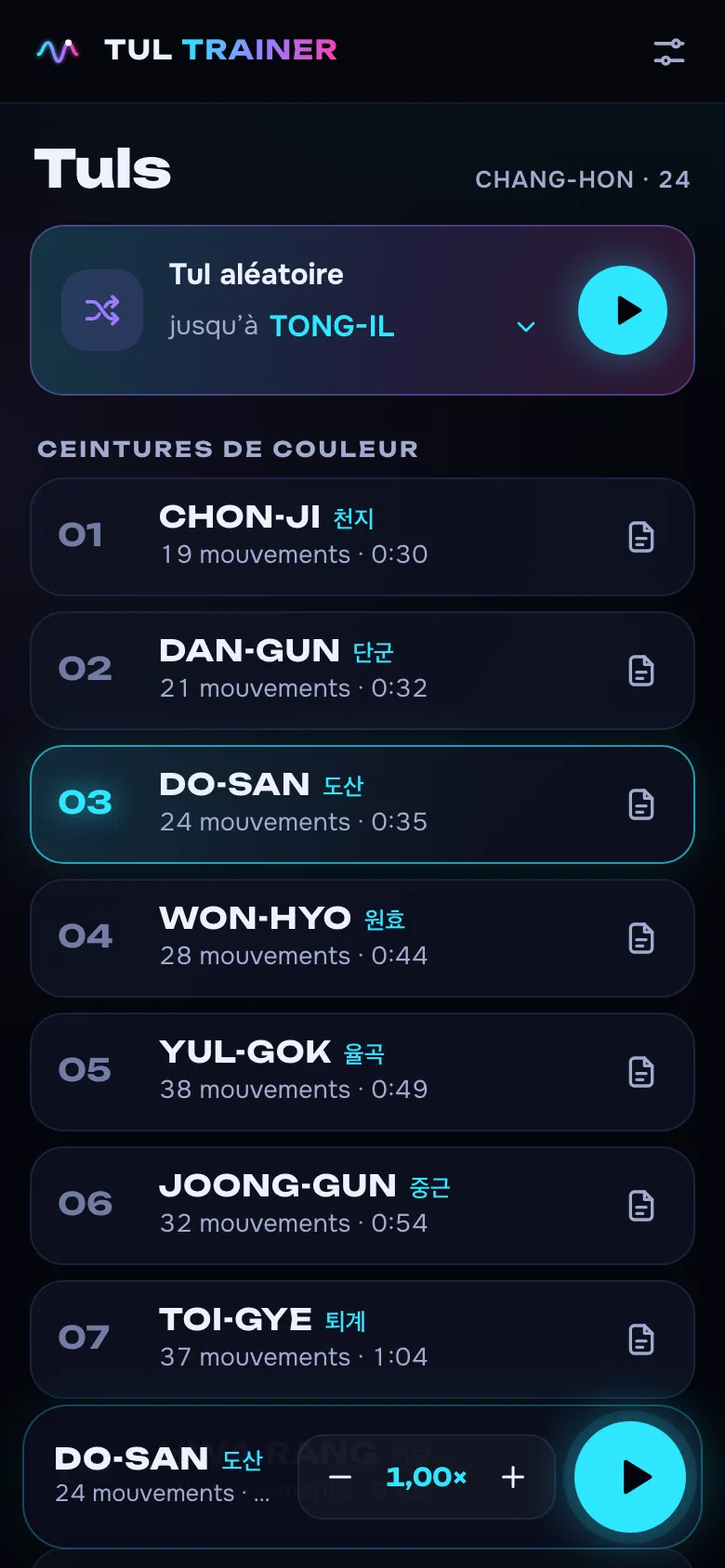Open the jusqu'à TONG-IL selector
The width and height of the screenshot is (725, 1568).
pos(353,326)
